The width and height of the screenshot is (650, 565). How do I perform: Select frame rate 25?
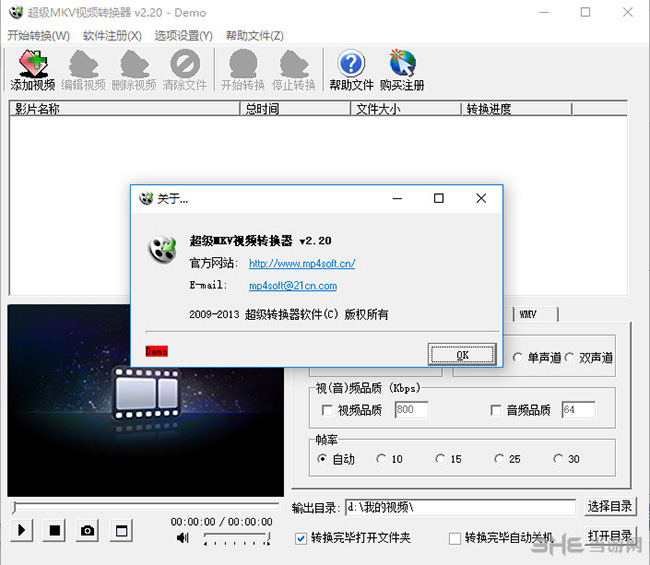click(499, 459)
